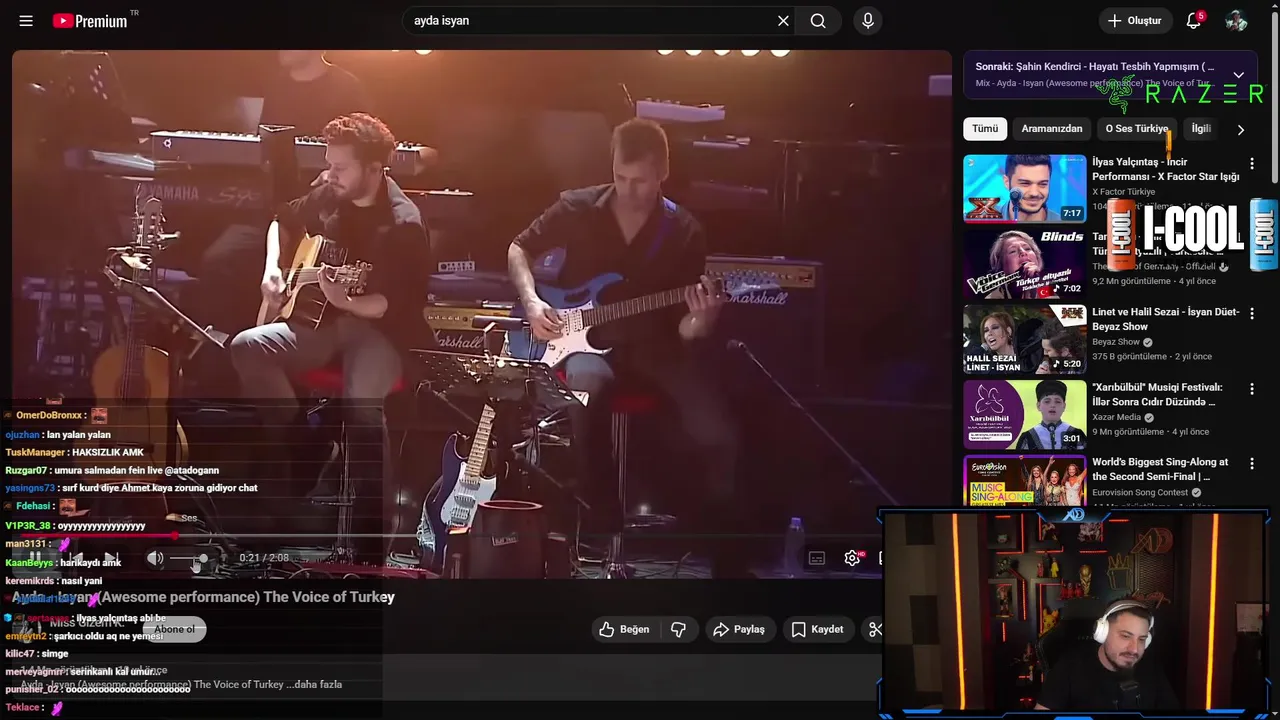
Task: Expand the Sonraki playlist panel chevron
Action: tap(1238, 75)
